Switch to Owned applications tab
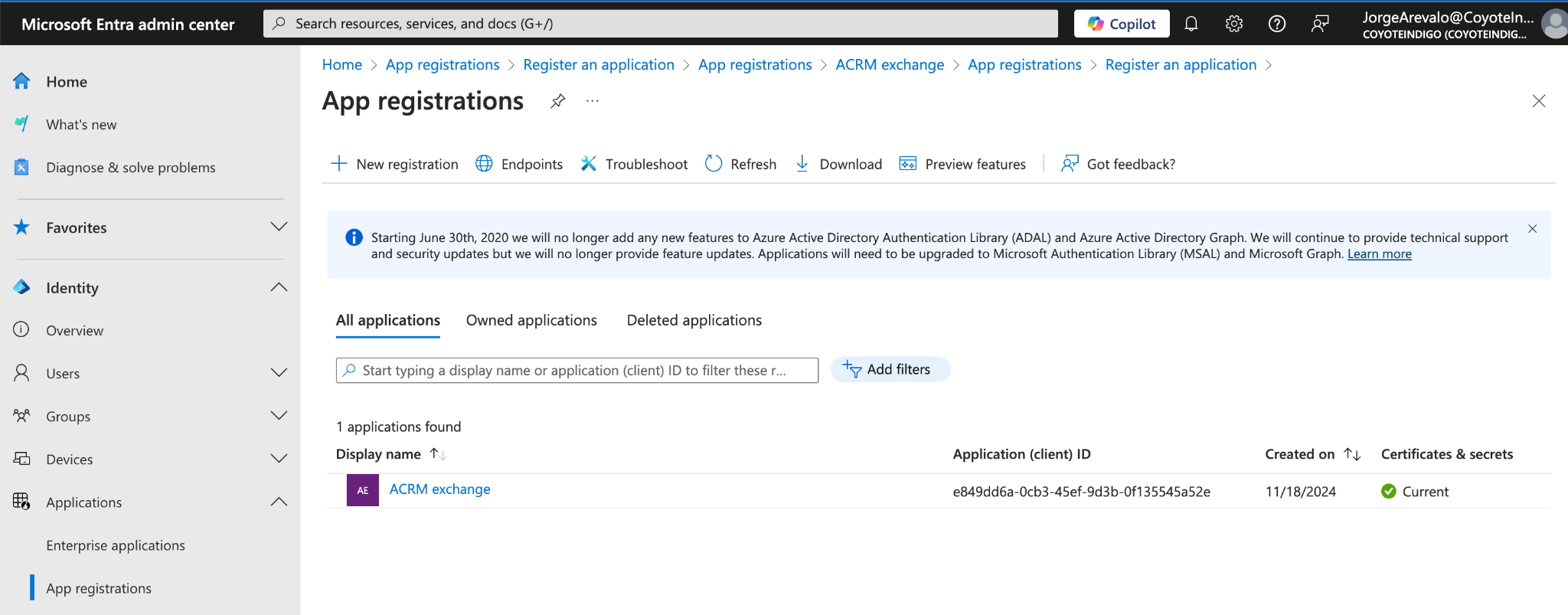Image resolution: width=1568 pixels, height=615 pixels. (x=531, y=320)
